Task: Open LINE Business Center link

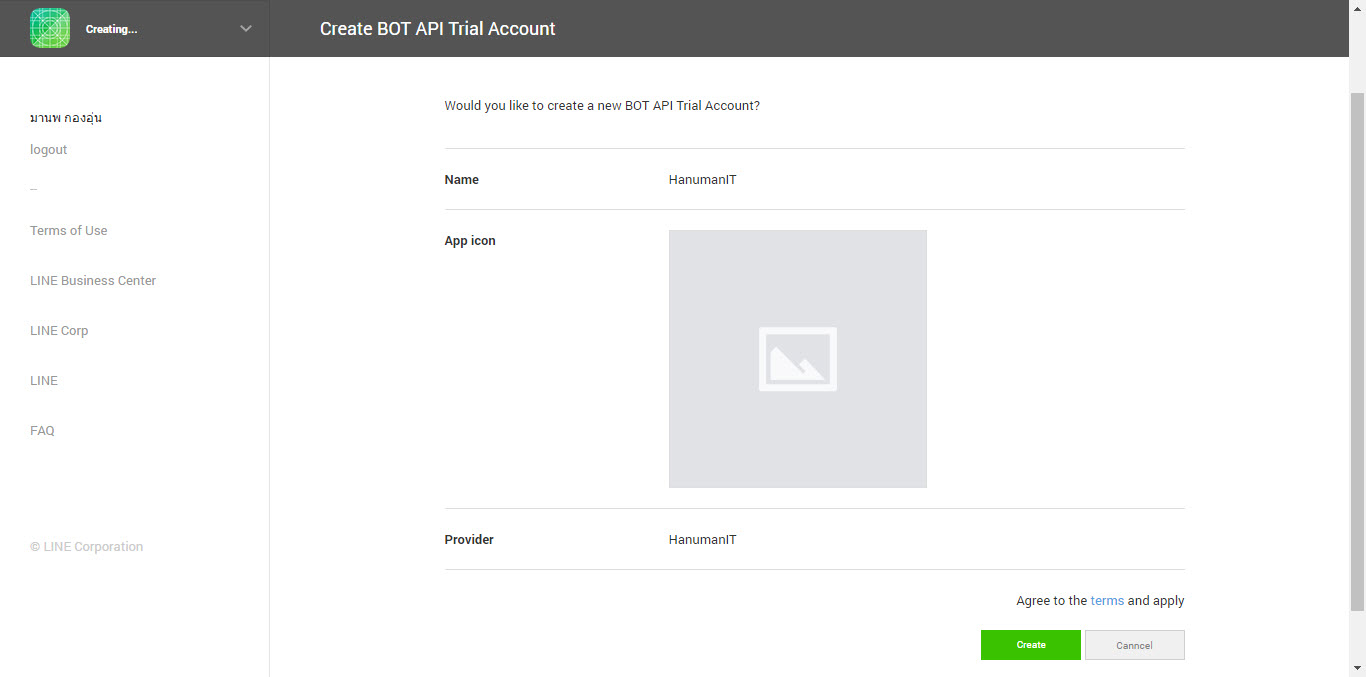Action: [93, 281]
